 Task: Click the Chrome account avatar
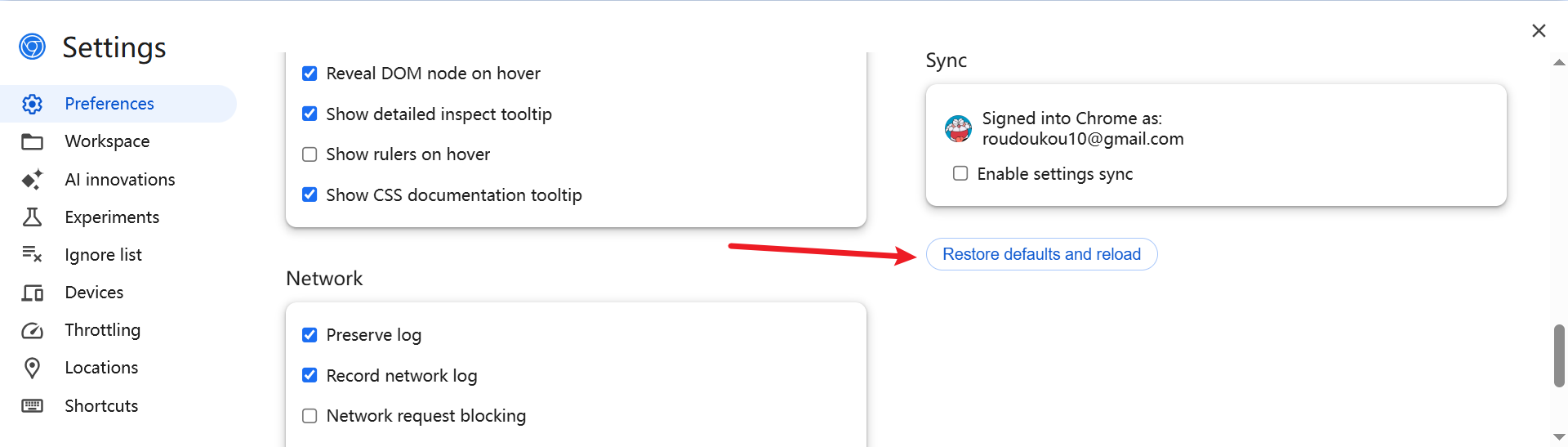958,128
